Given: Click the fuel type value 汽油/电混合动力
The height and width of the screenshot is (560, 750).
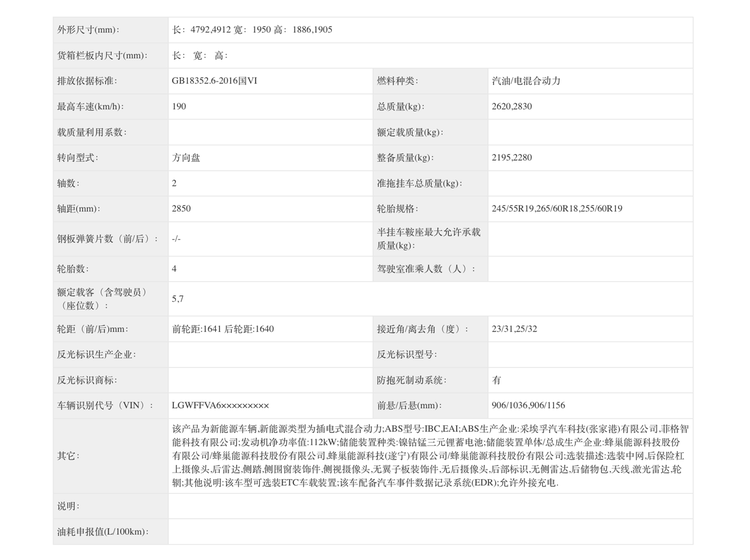Looking at the screenshot, I should [x=529, y=80].
